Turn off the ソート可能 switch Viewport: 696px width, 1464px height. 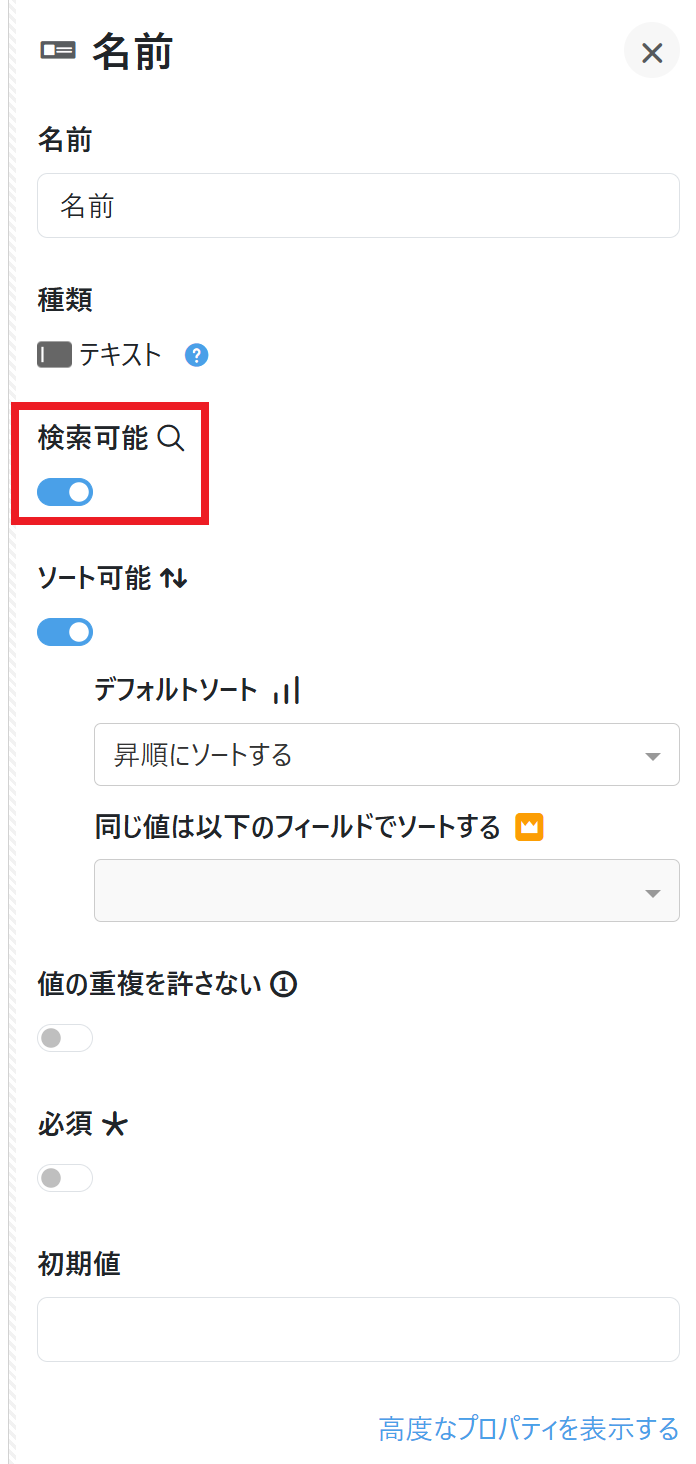(x=65, y=632)
